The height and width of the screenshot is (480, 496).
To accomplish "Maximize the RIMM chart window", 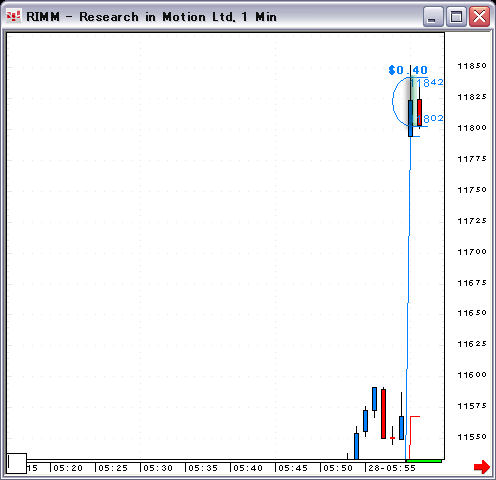I will point(456,16).
